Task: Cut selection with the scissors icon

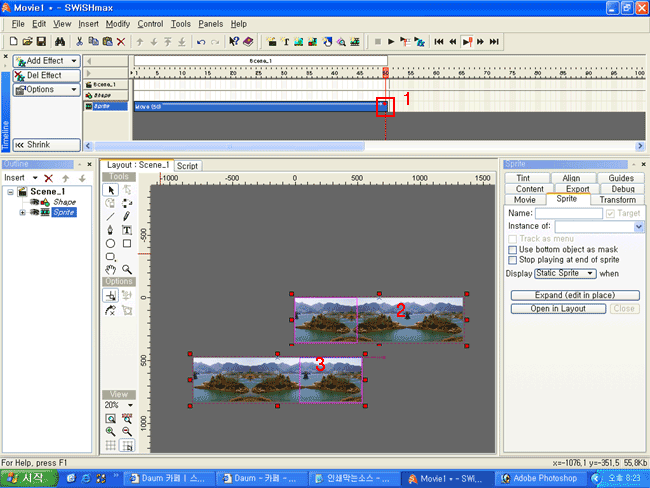Action: [x=79, y=41]
